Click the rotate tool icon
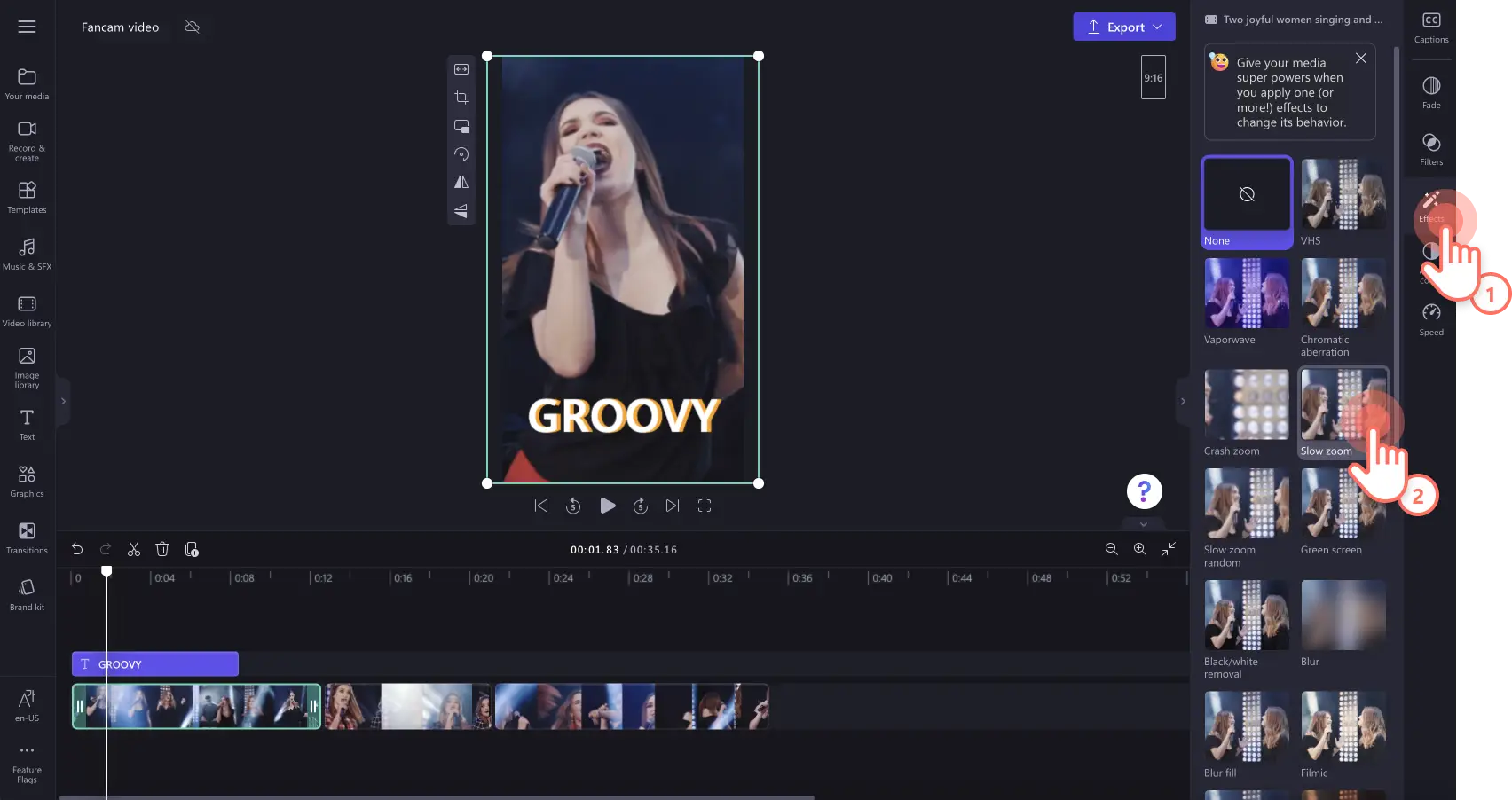Image resolution: width=1512 pixels, height=800 pixels. pos(461,154)
